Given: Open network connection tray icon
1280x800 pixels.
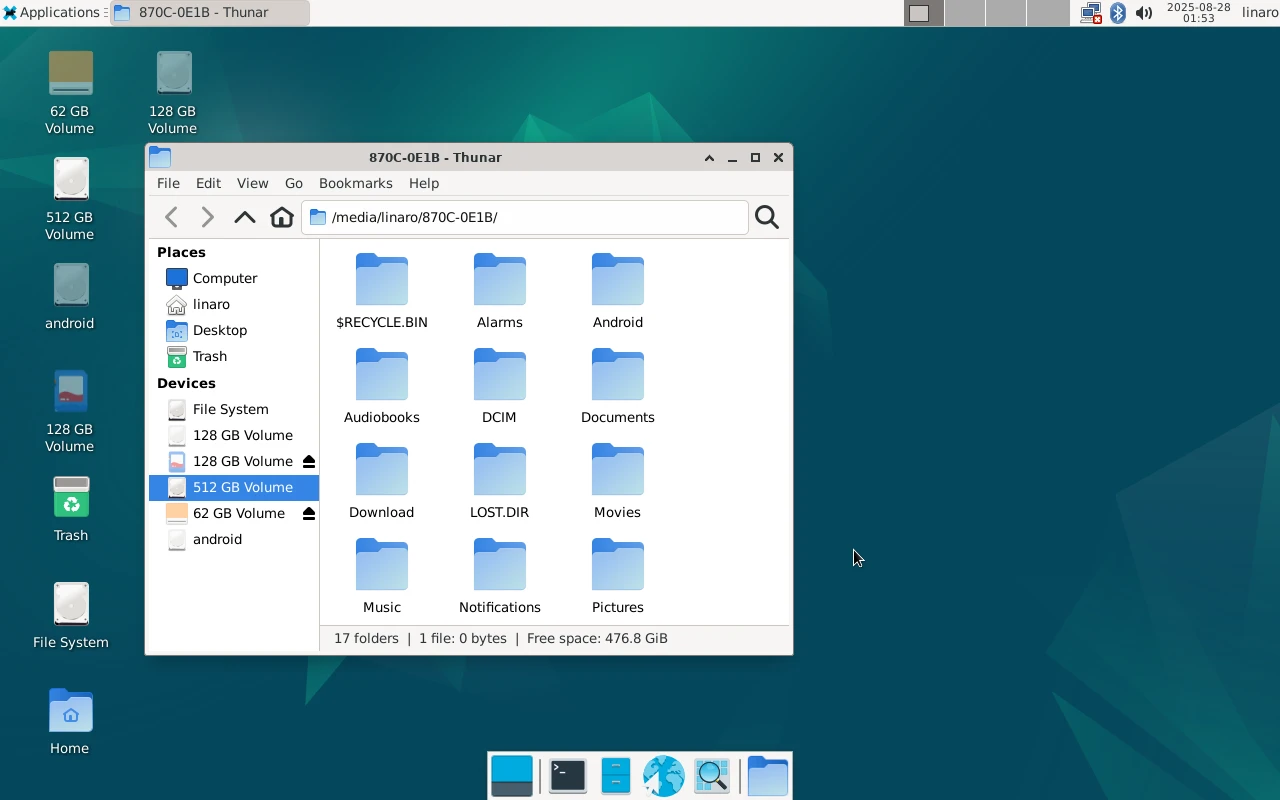Looking at the screenshot, I should point(1091,13).
